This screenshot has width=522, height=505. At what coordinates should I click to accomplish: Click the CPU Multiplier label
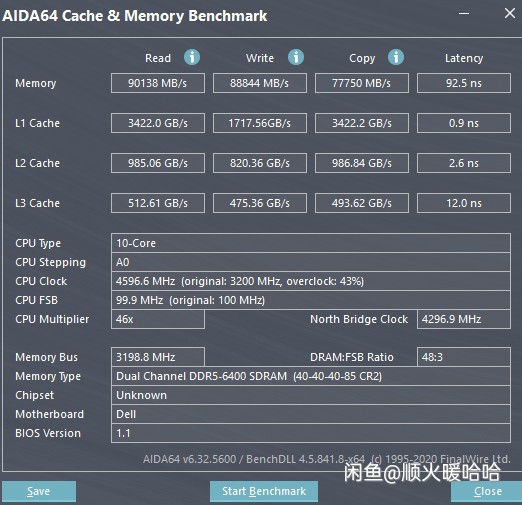tap(52, 319)
